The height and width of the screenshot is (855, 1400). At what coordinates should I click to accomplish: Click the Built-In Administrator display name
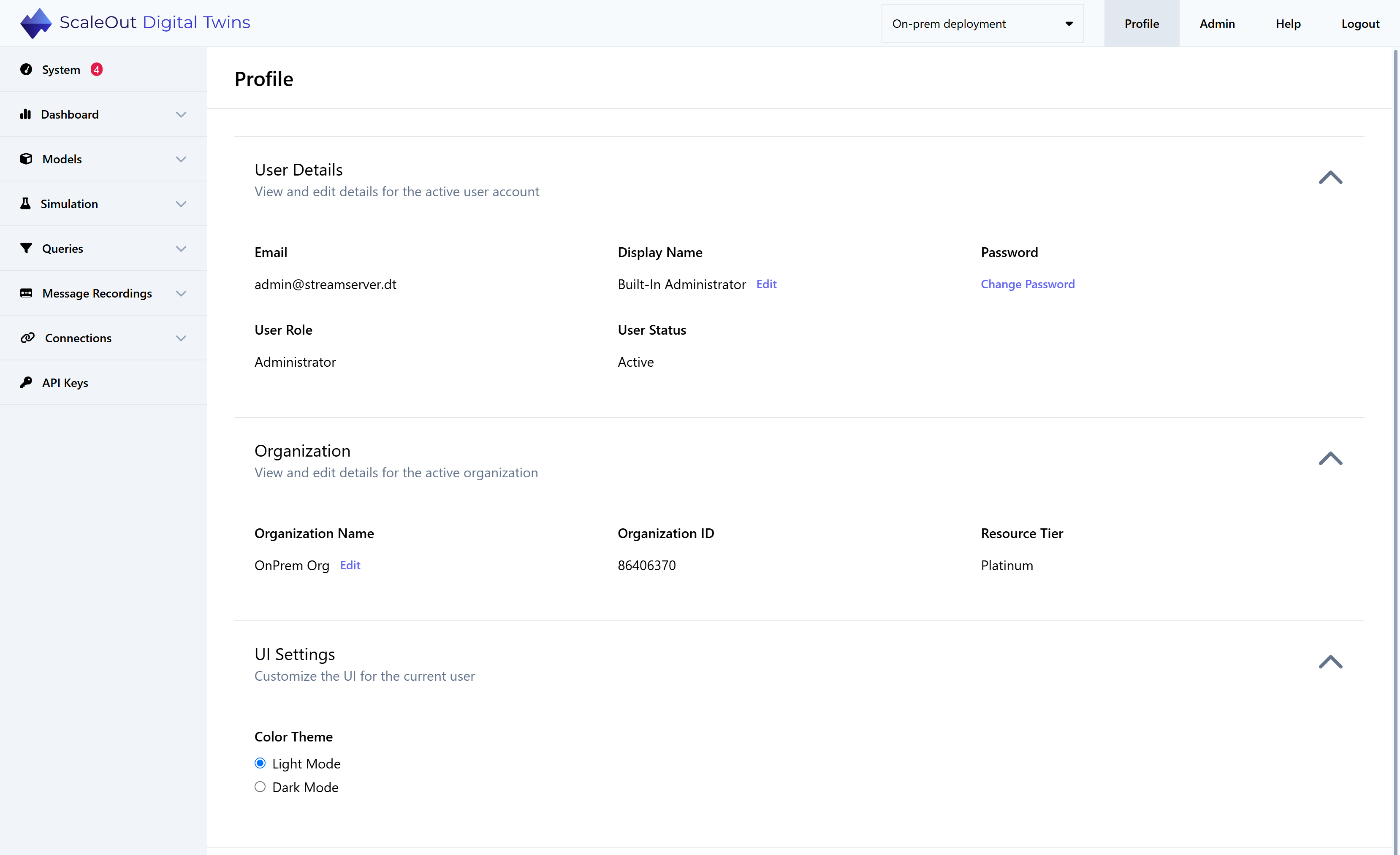click(x=682, y=284)
